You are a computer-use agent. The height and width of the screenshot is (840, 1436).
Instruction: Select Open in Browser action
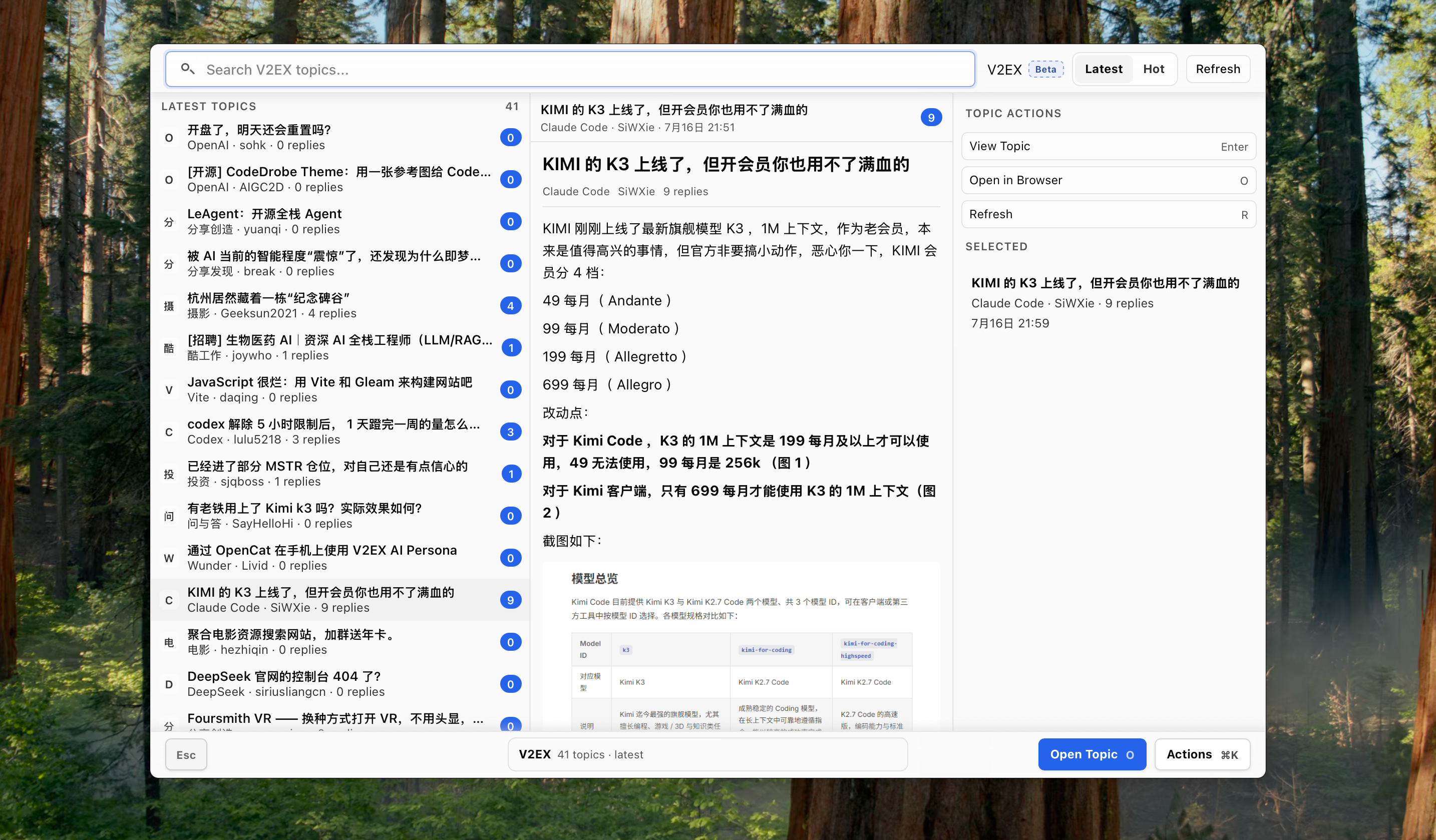point(1109,180)
